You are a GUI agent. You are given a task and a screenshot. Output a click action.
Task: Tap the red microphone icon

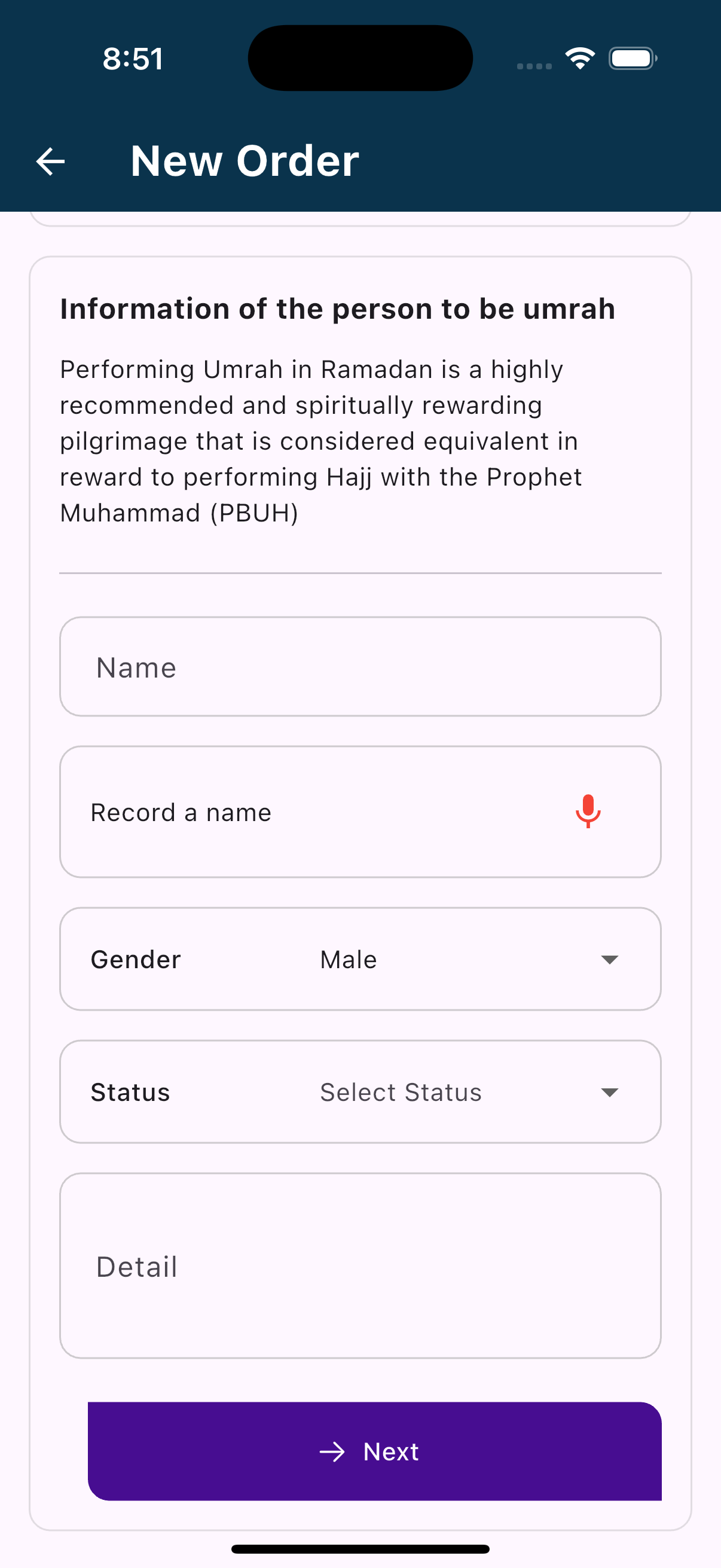click(588, 812)
